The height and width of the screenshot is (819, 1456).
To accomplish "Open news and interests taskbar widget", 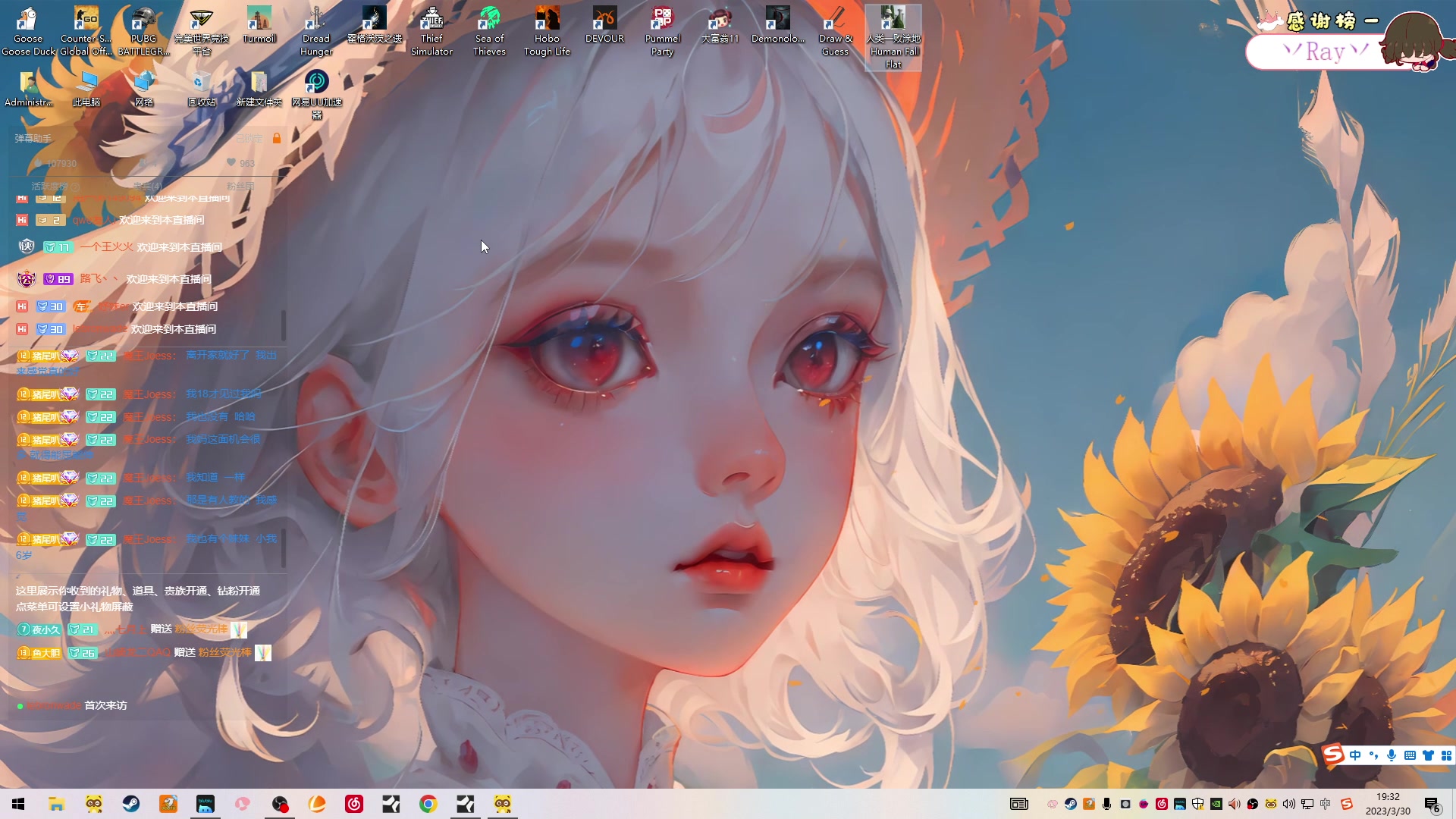I will pos(1019,804).
